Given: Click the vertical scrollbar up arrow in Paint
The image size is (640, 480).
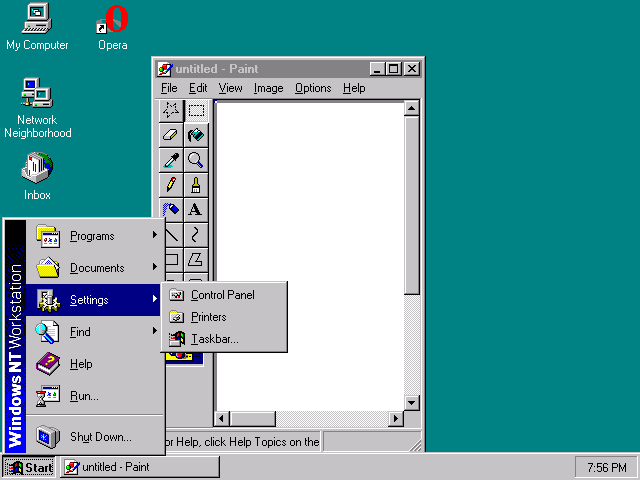Looking at the screenshot, I should coord(411,109).
